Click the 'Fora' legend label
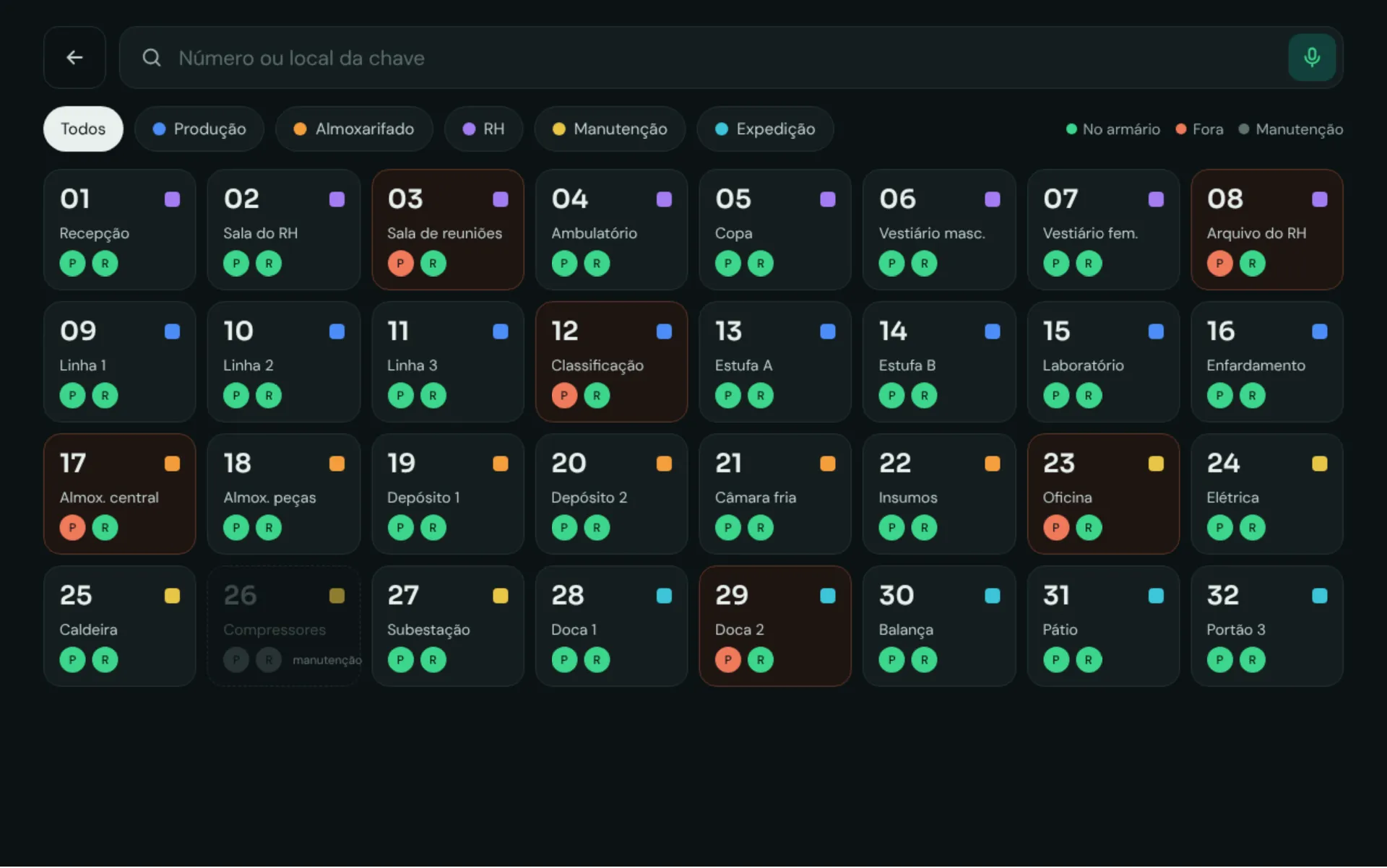 coord(1208,129)
